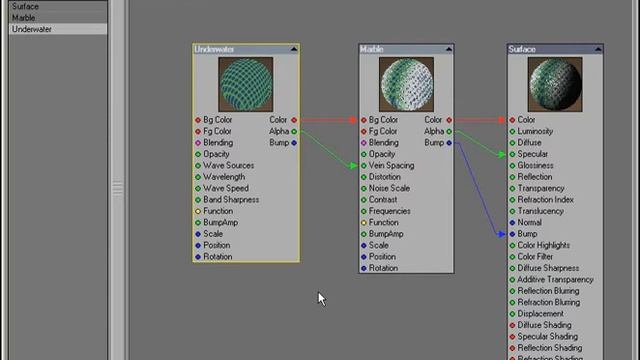The image size is (640, 360).
Task: Click the Vein Spacing input connector
Action: (x=364, y=166)
